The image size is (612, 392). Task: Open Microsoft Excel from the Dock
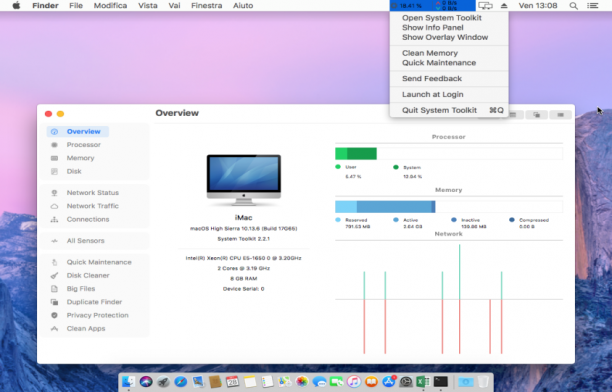423,381
